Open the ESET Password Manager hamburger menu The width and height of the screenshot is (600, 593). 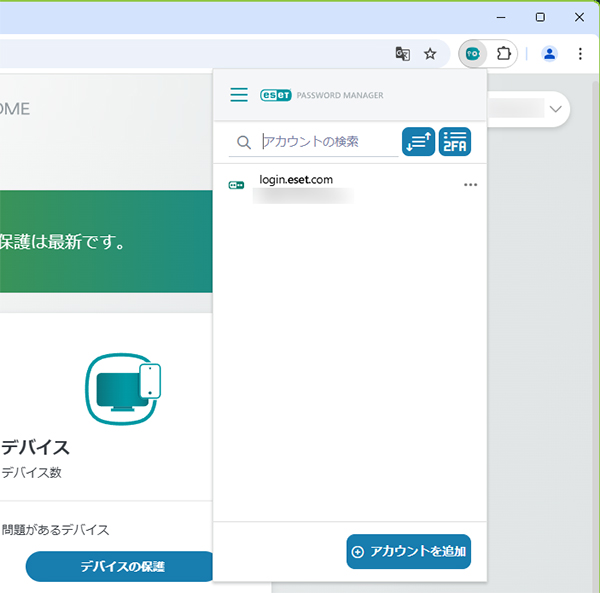coord(239,94)
